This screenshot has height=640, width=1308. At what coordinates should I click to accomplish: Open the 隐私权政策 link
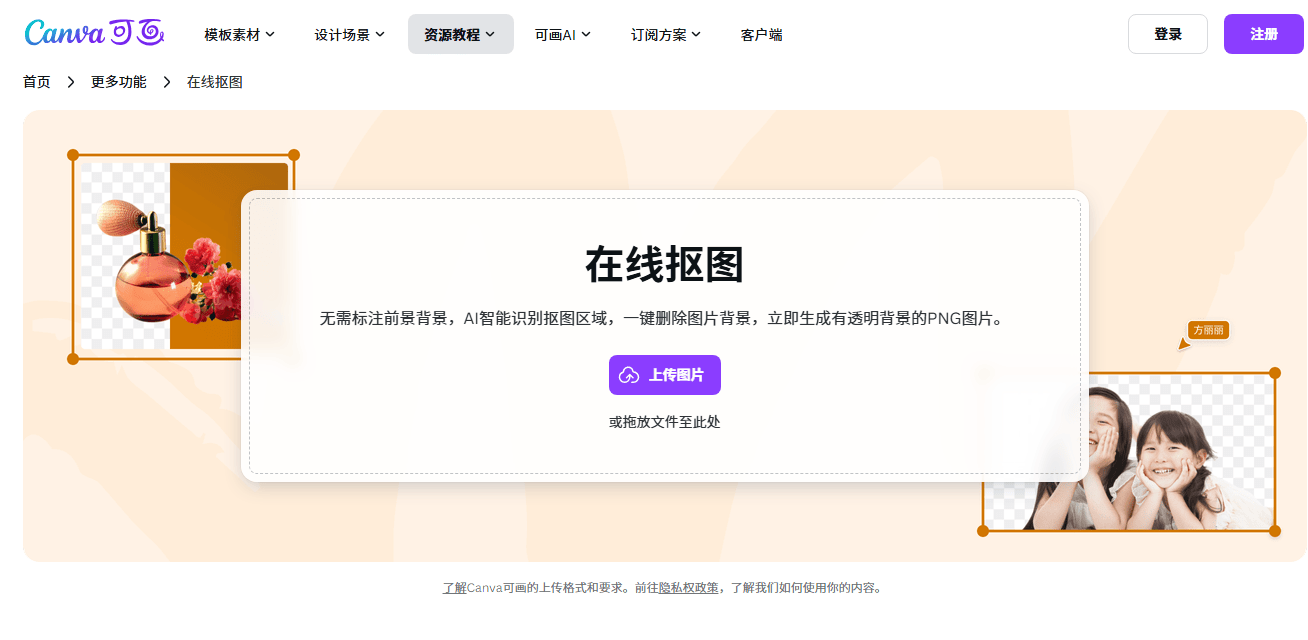[x=688, y=588]
